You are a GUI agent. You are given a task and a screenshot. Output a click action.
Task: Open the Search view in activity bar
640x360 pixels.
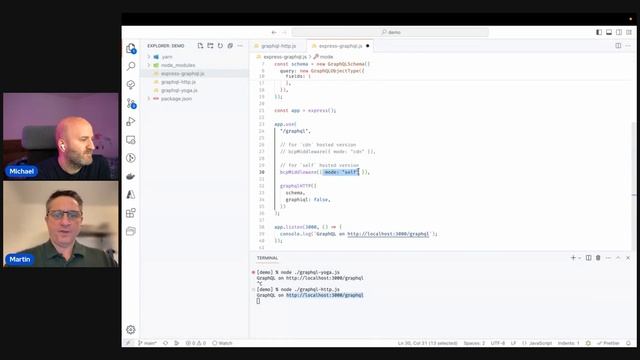(131, 66)
